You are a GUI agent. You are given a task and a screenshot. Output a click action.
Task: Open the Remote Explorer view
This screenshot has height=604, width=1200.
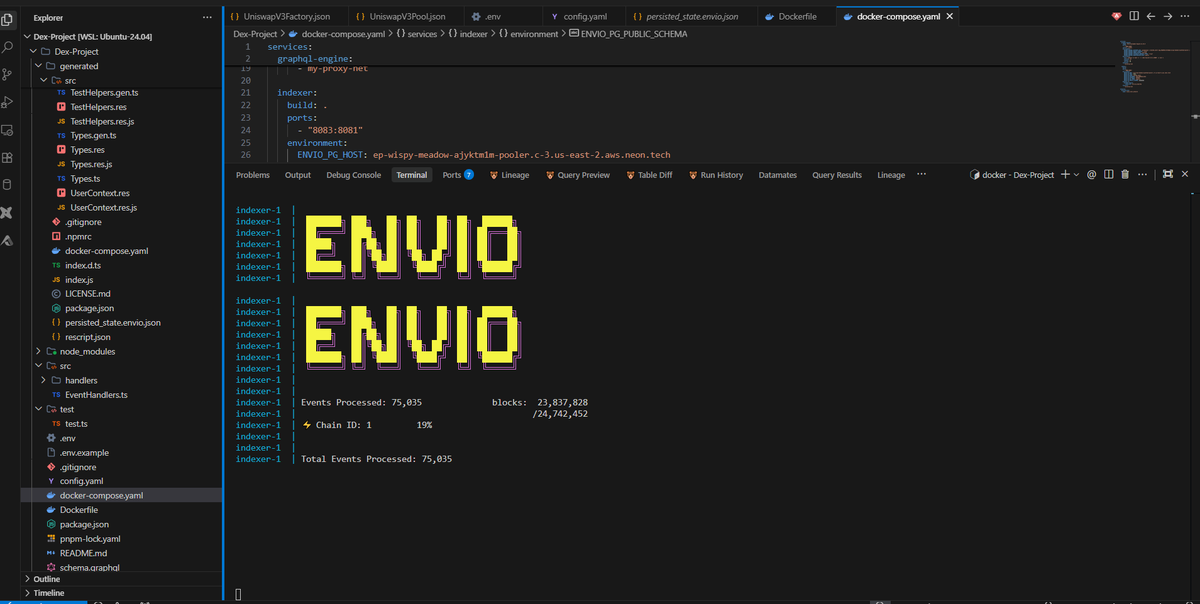tap(8, 130)
